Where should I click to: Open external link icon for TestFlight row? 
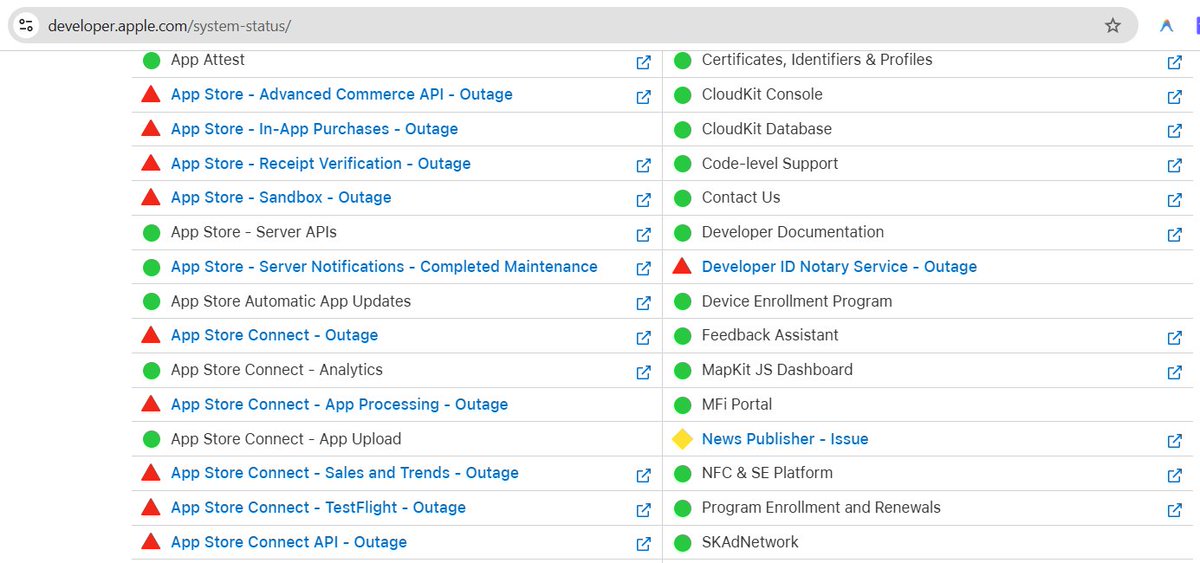tap(644, 510)
